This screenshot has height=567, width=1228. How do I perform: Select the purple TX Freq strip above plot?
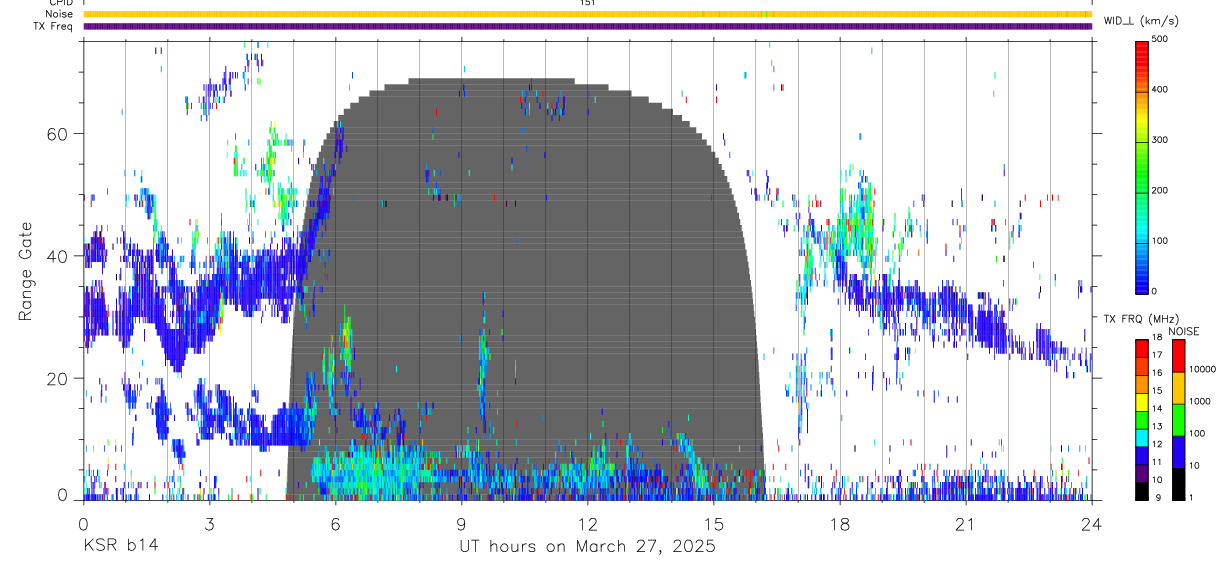[587, 26]
